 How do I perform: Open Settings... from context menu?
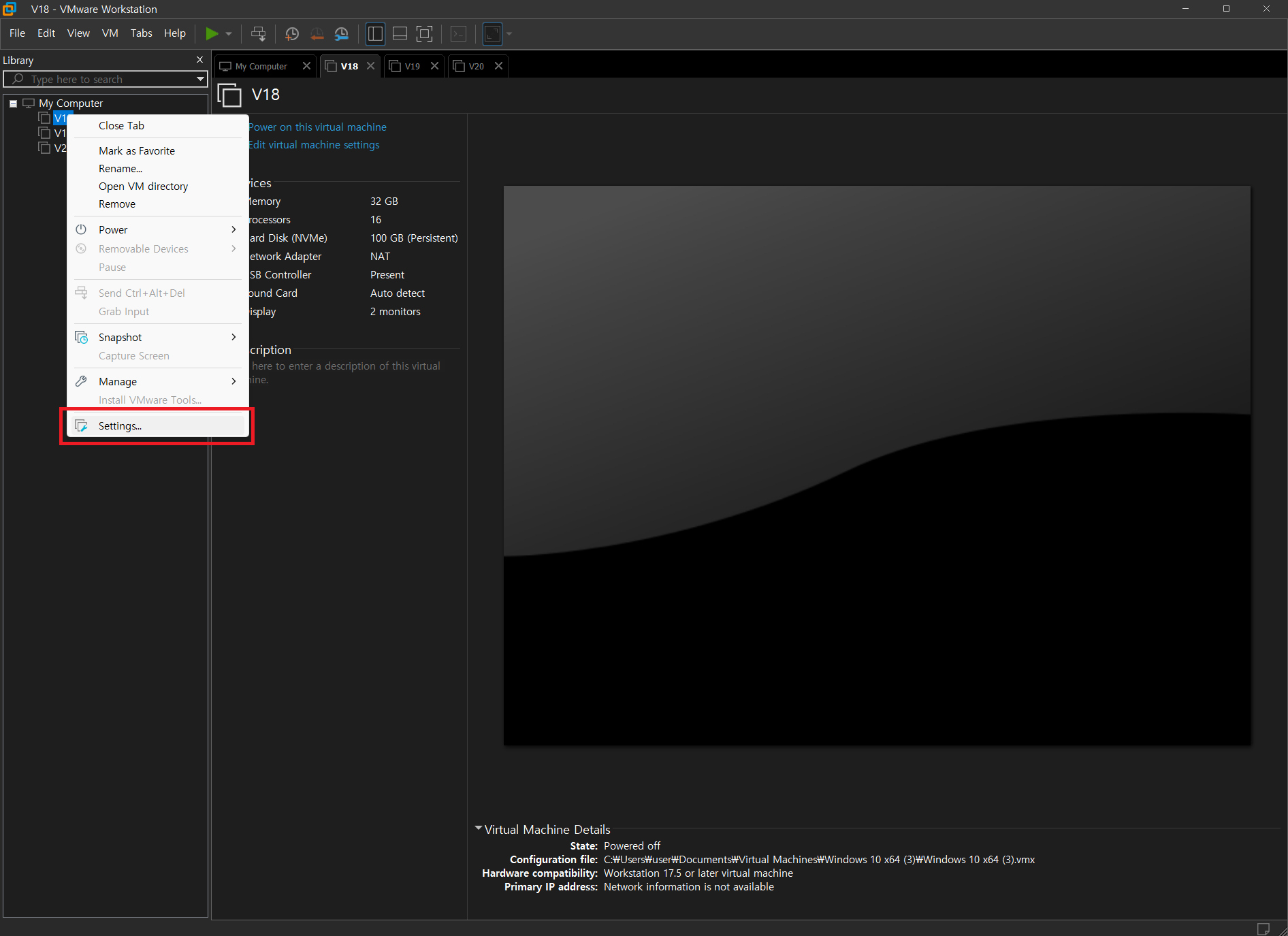[157, 425]
